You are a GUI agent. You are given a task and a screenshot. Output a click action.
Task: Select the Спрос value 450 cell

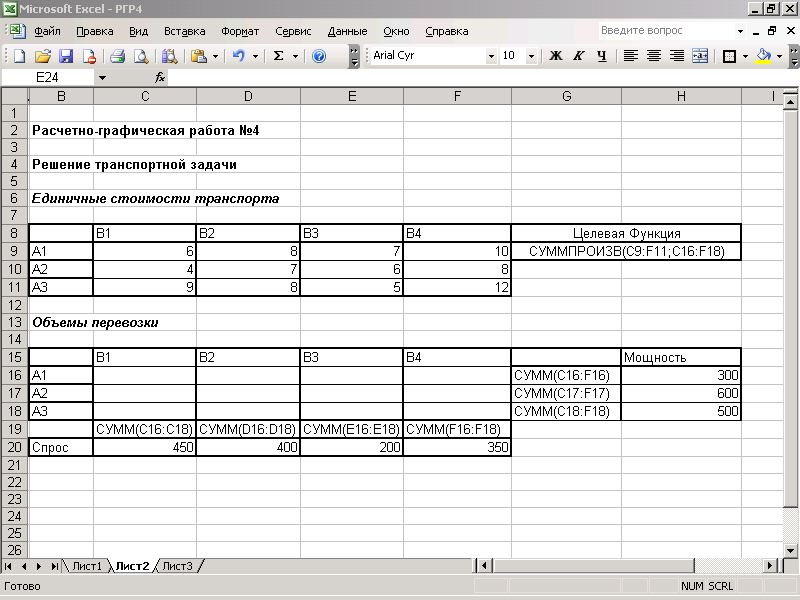click(144, 447)
